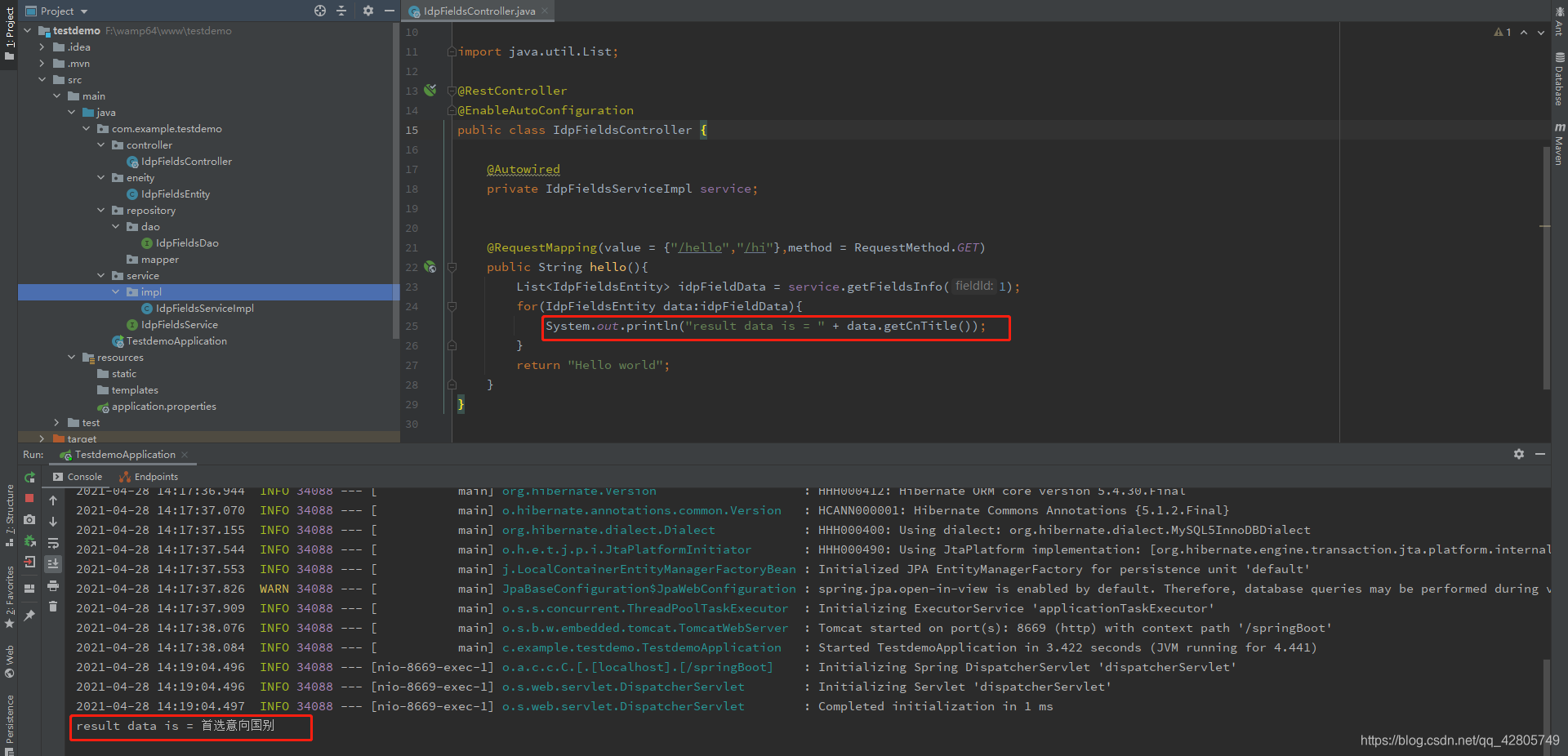The width and height of the screenshot is (1568, 756).
Task: Open Project panel gear options
Action: 368,11
